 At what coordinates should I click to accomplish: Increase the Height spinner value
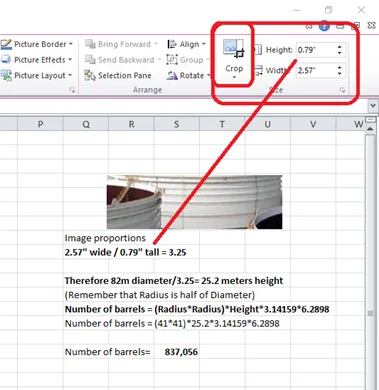point(340,47)
